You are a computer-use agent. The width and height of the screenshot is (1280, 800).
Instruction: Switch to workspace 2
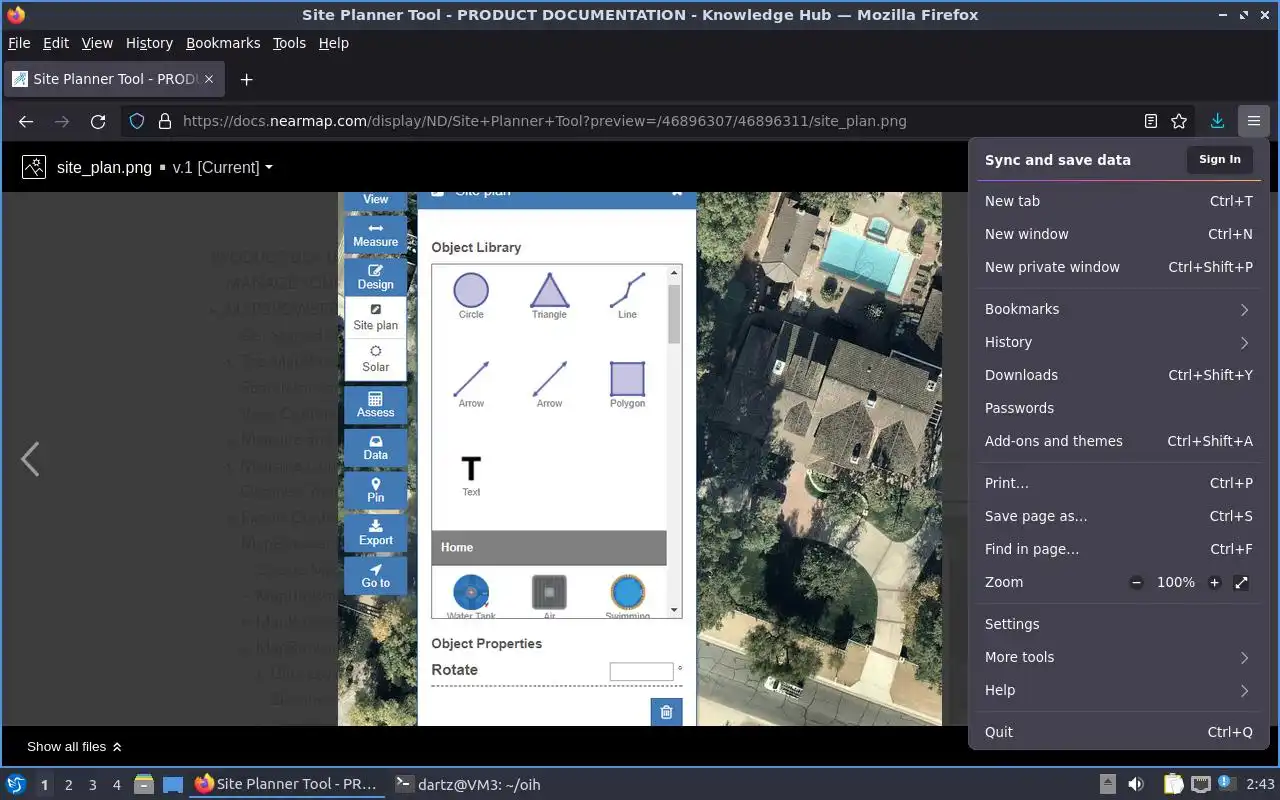pyautogui.click(x=69, y=785)
